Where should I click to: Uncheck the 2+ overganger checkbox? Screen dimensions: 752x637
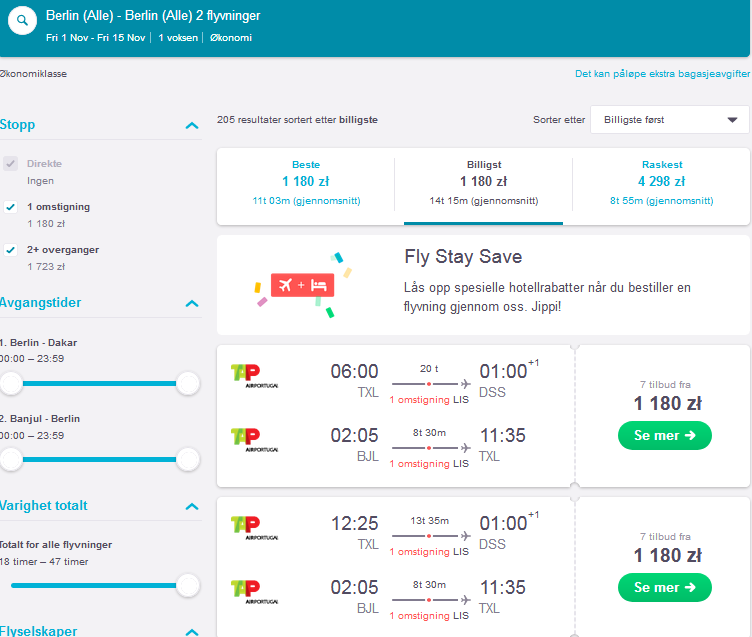(11, 250)
